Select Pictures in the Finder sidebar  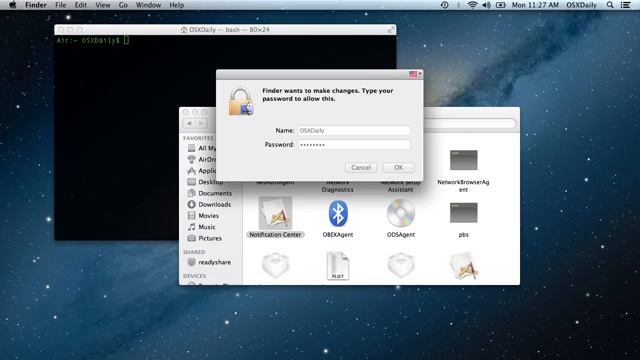[x=204, y=238]
